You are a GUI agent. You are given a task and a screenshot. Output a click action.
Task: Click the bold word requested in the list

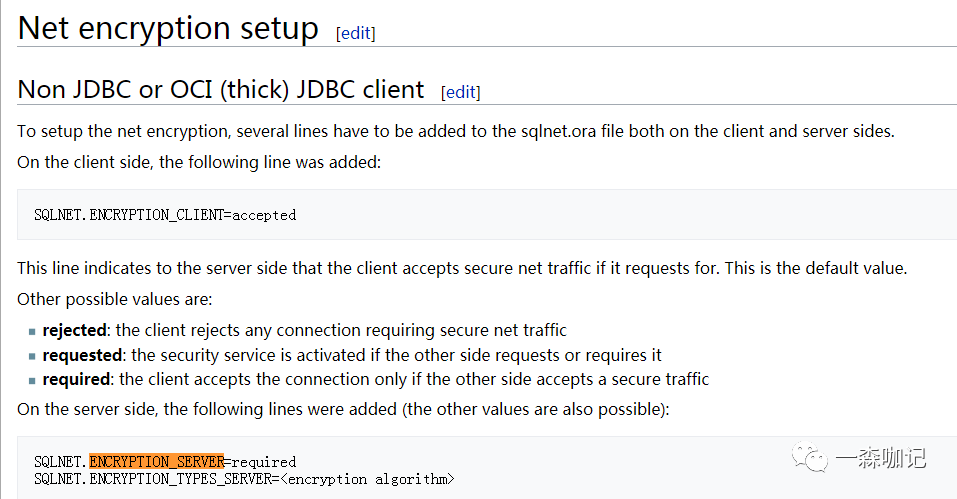(82, 355)
